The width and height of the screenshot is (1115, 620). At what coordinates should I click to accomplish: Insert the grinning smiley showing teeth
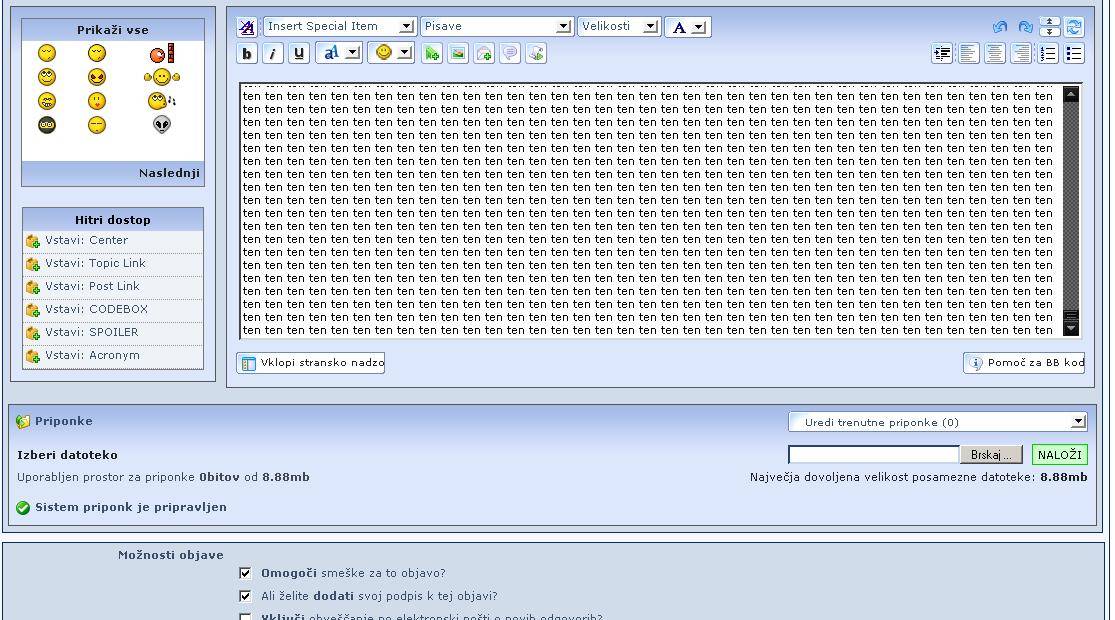(x=47, y=101)
